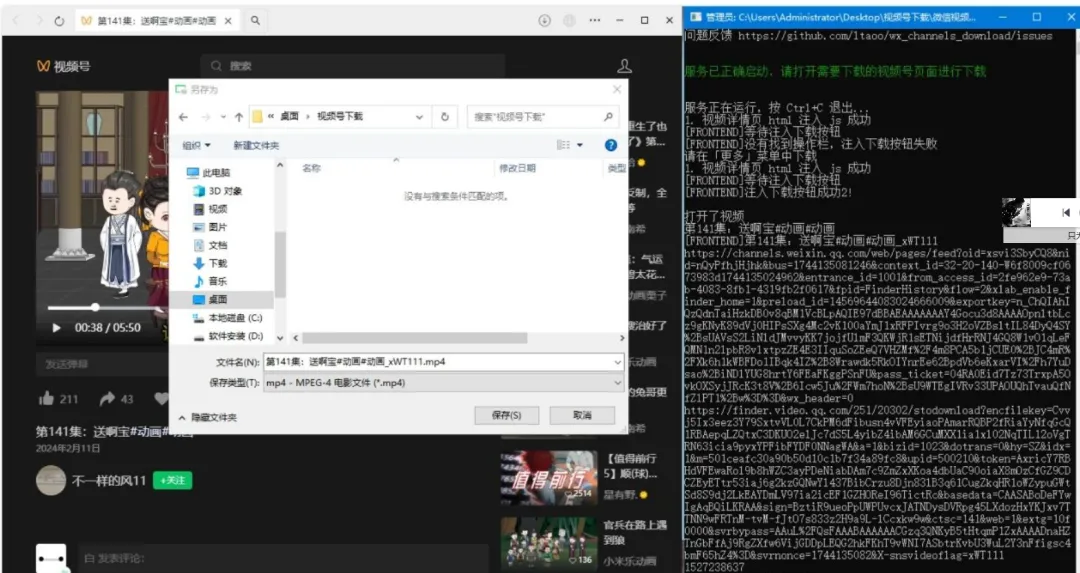This screenshot has height=573, width=1080.
Task: Close the 另存为 dialog
Action: (616, 90)
